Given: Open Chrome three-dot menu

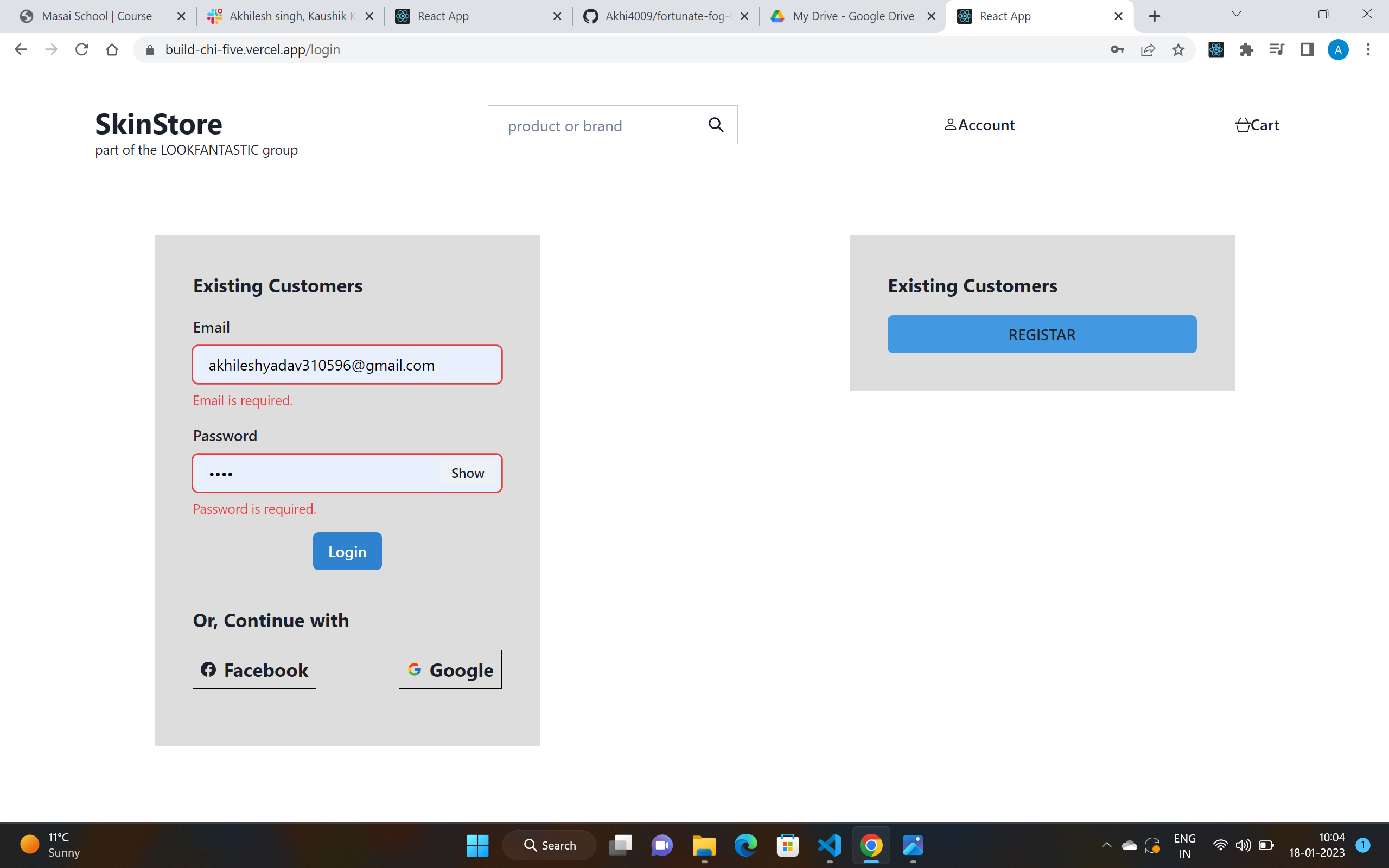Looking at the screenshot, I should pyautogui.click(x=1368, y=50).
